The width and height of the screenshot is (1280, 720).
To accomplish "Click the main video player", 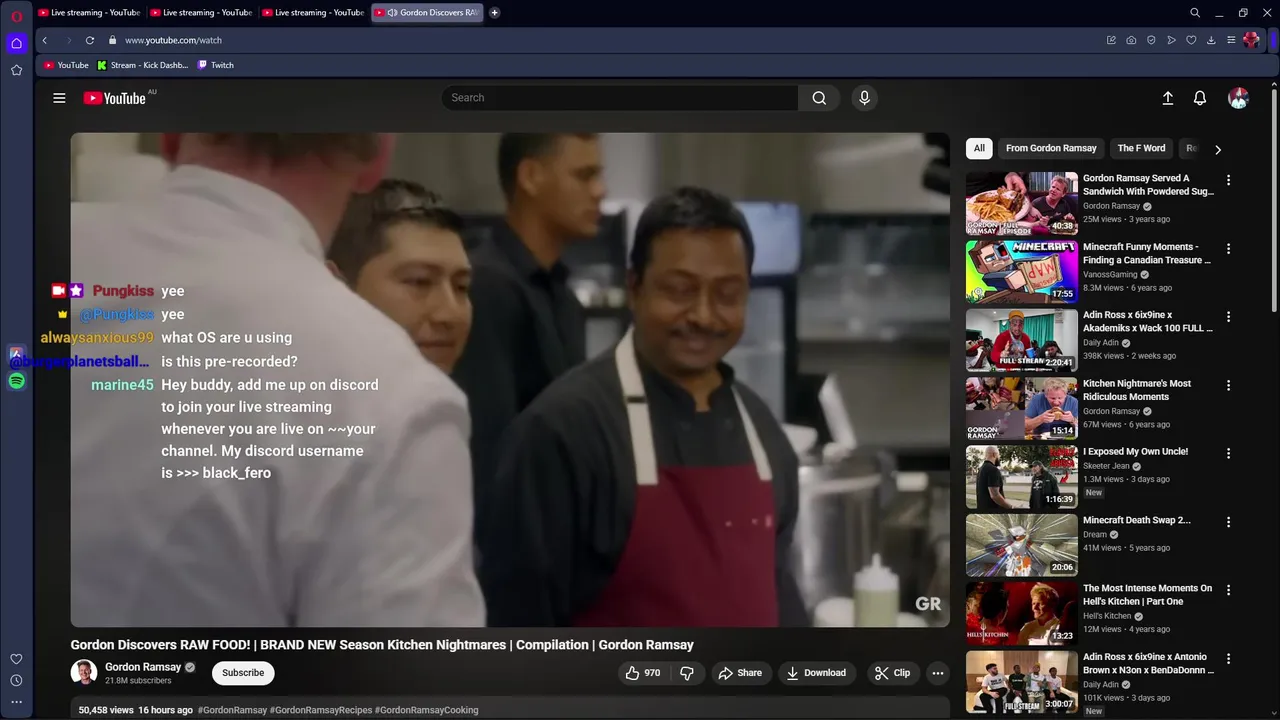I will click(510, 380).
